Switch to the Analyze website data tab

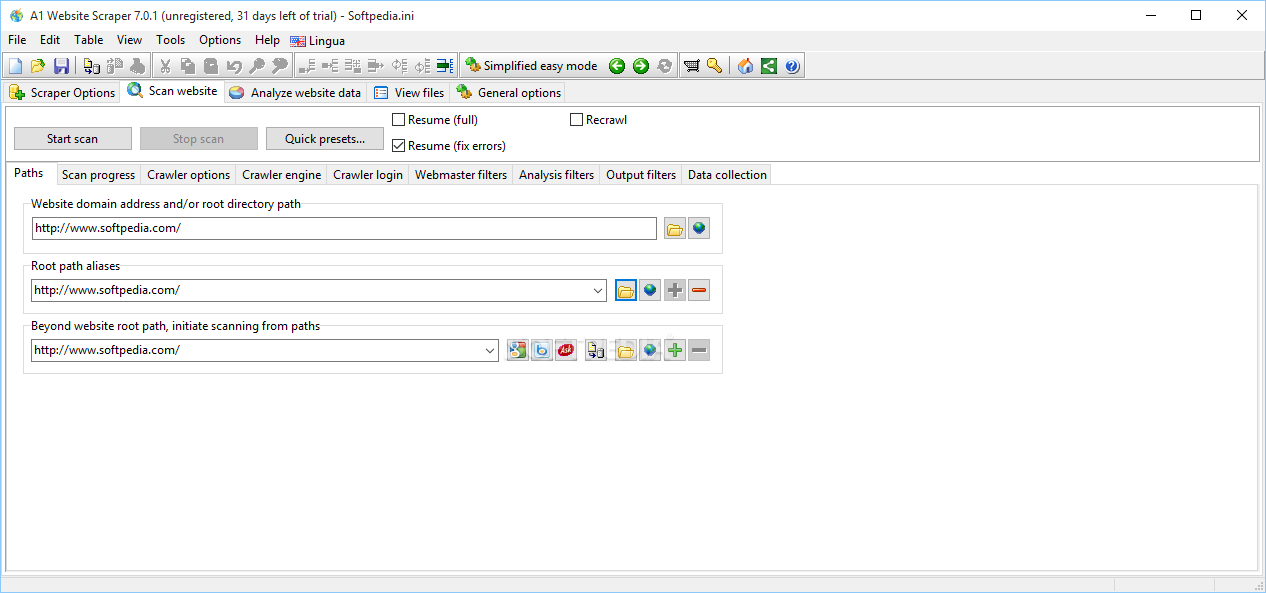click(x=295, y=92)
